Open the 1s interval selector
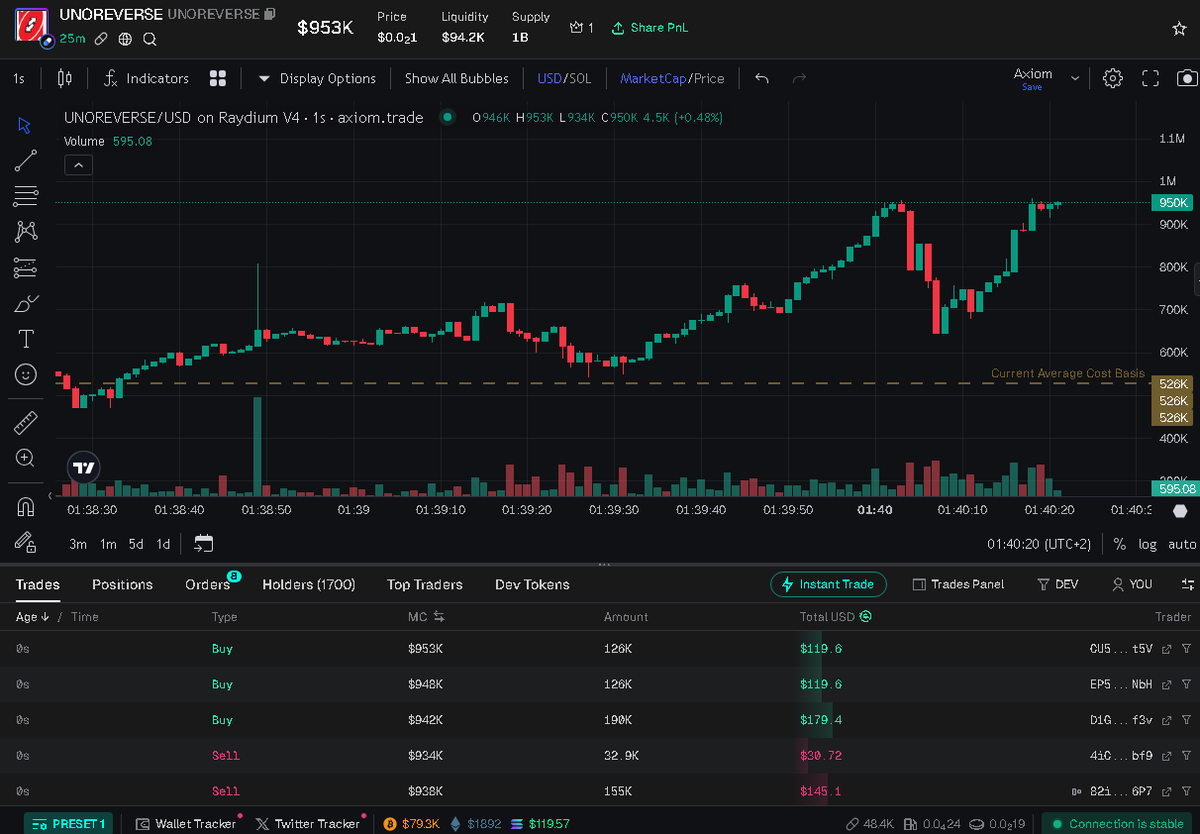The width and height of the screenshot is (1200, 834). (19, 78)
